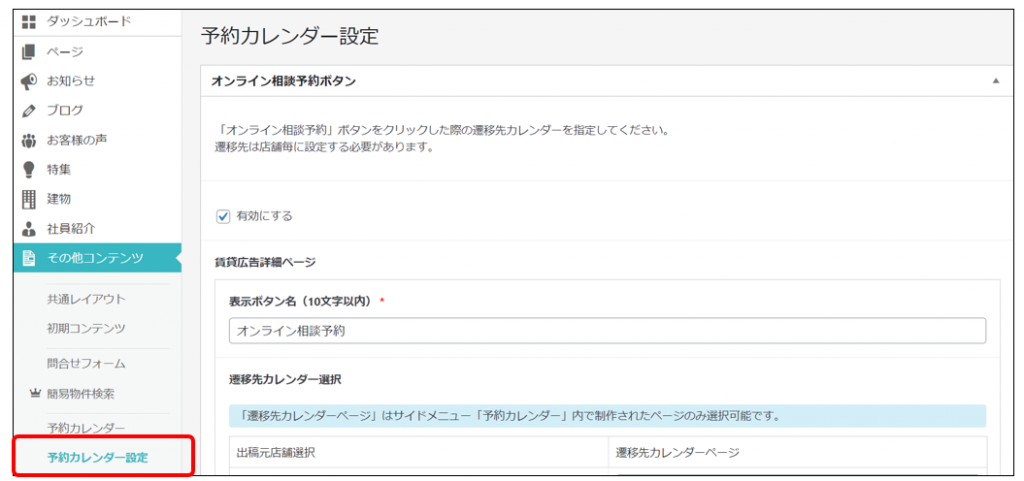The height and width of the screenshot is (481, 1024).
Task: Collapse the オンライン相談予約ボタン panel arrow
Action: coord(995,81)
